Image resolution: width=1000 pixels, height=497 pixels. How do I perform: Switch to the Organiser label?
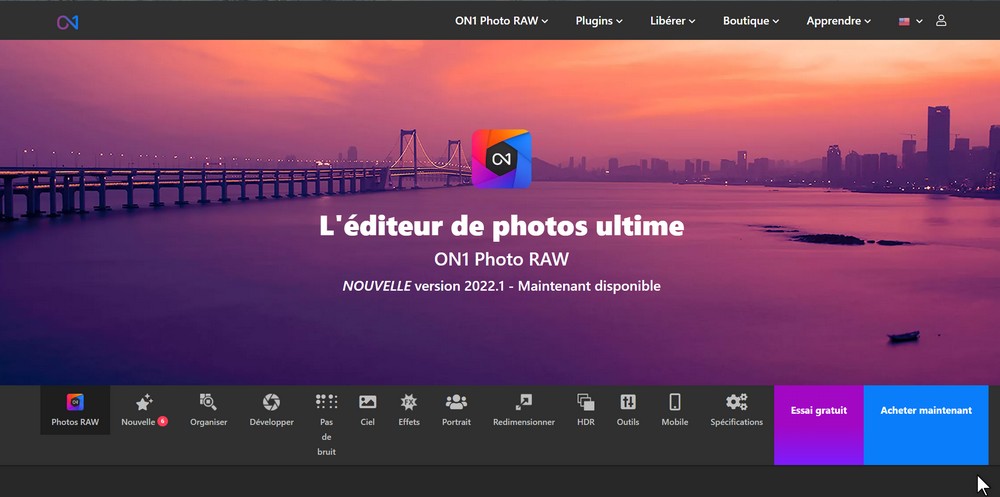click(209, 422)
